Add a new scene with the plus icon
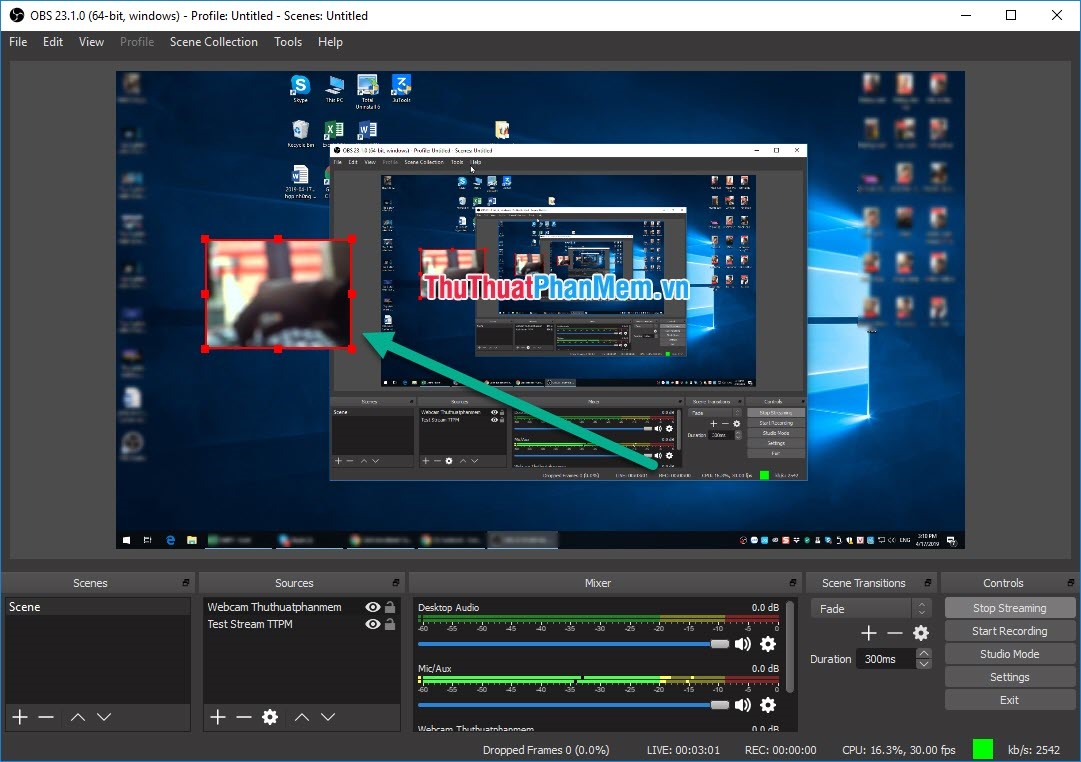 (19, 716)
